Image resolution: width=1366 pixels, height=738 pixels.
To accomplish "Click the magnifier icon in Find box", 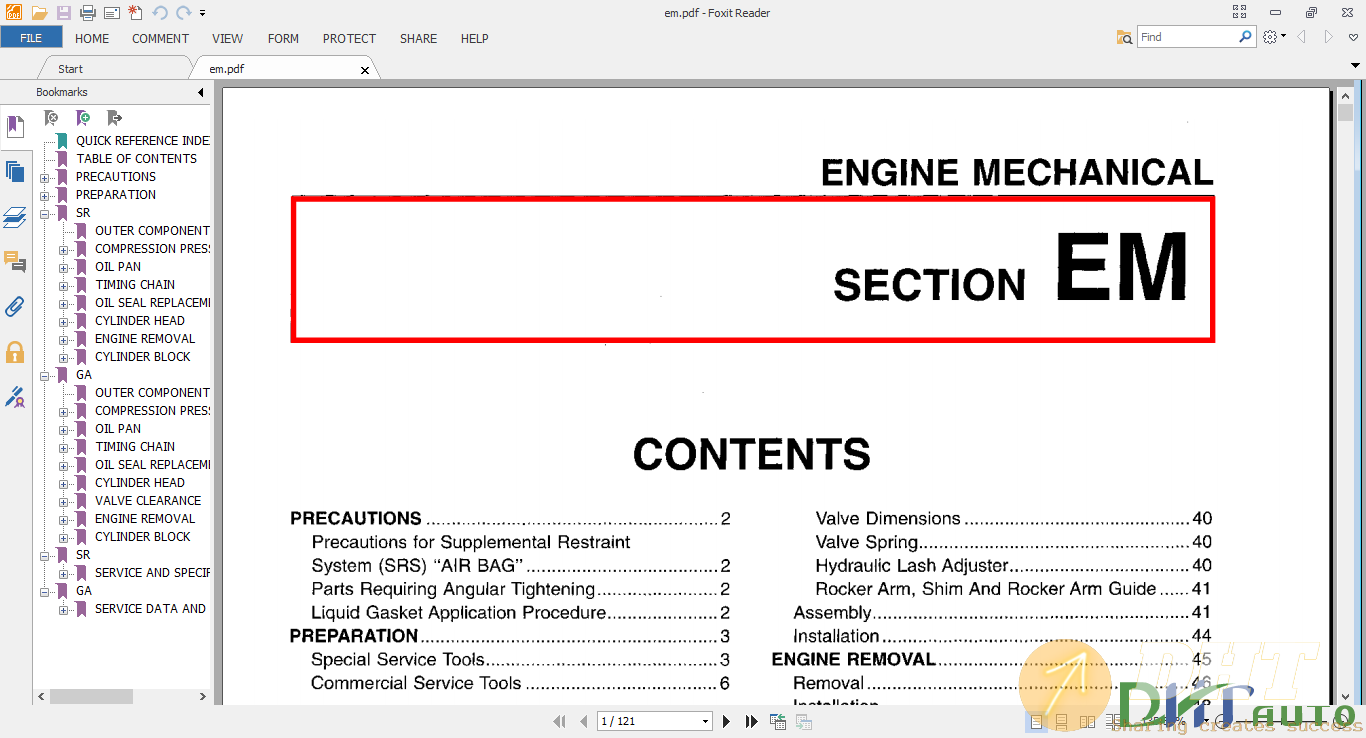I will [x=1245, y=37].
